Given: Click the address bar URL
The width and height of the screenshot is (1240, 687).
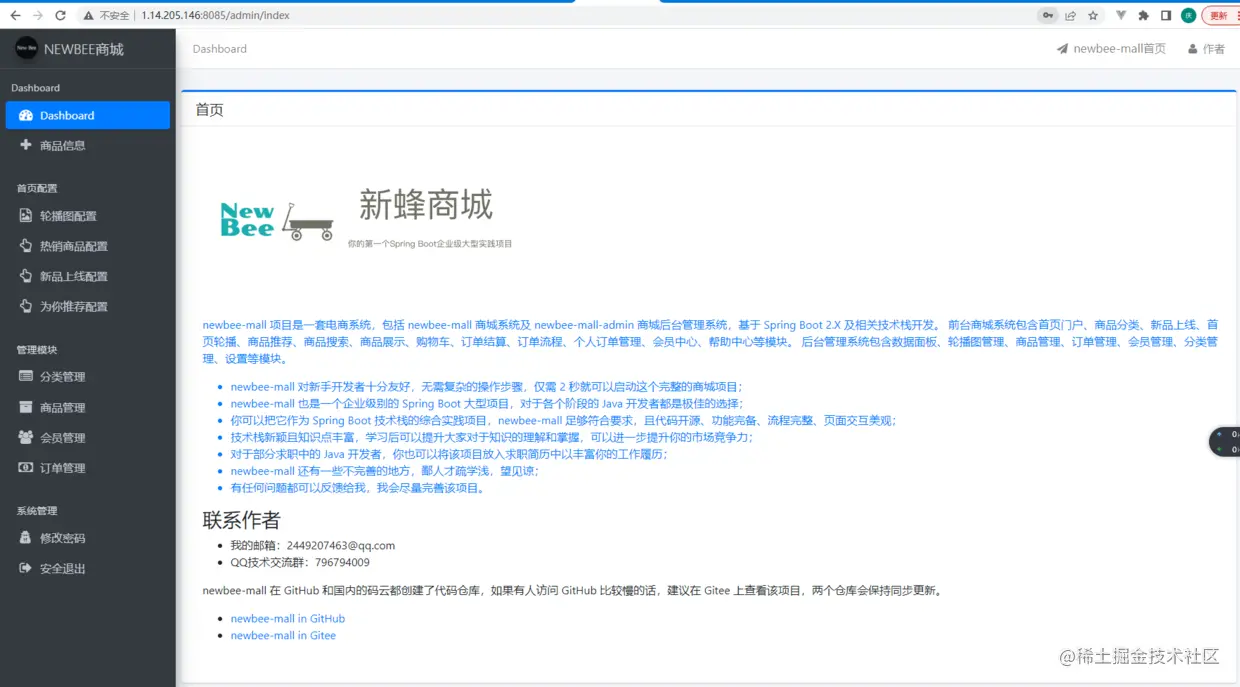Looking at the screenshot, I should (216, 16).
